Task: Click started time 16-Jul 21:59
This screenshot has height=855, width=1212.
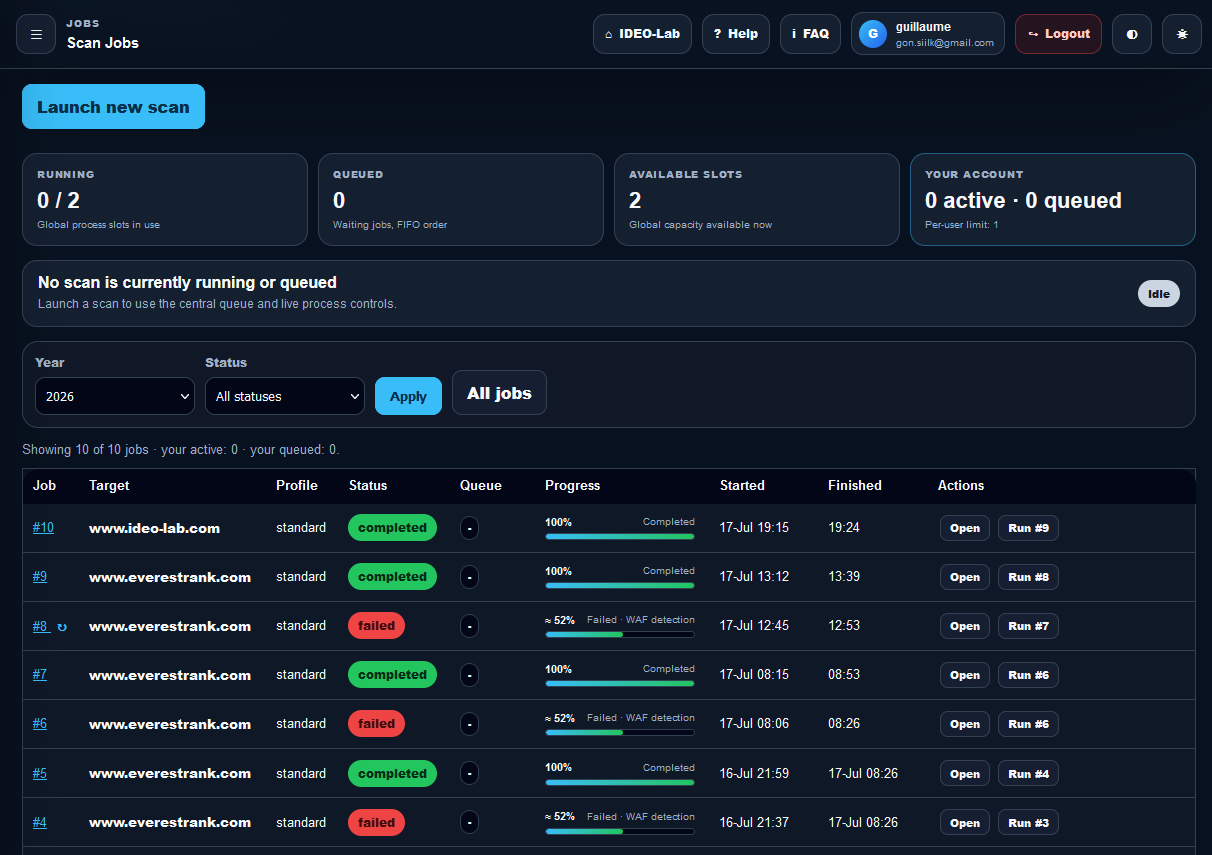Action: [x=754, y=773]
